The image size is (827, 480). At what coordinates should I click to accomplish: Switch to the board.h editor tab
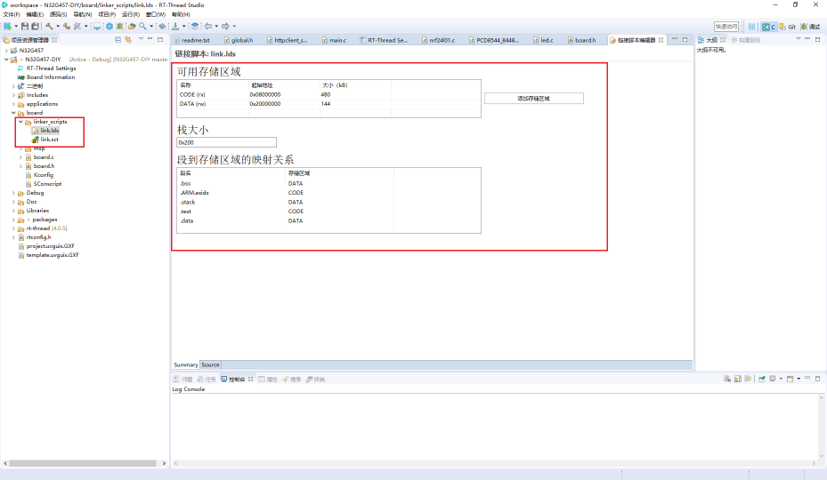pos(582,40)
